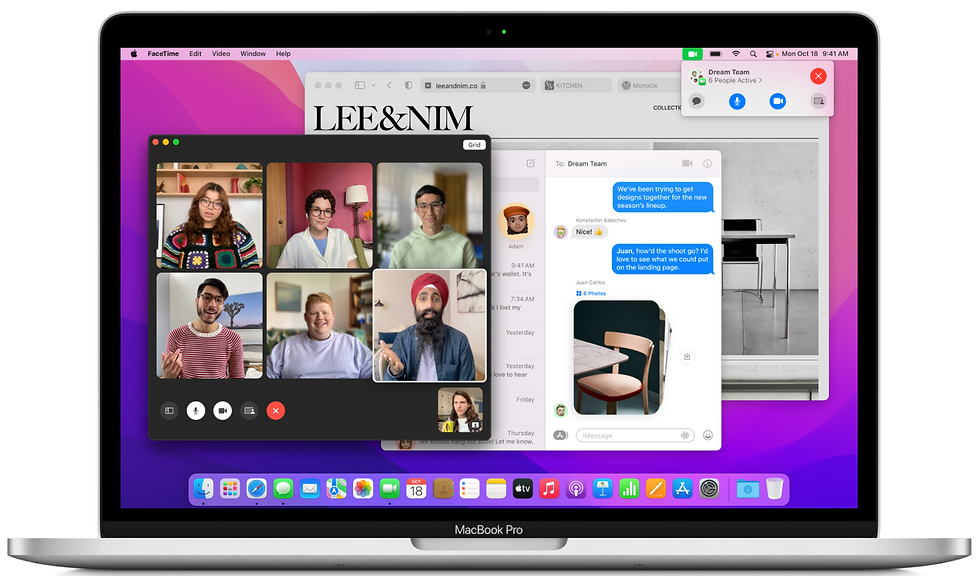Start video call in Messages conversation header
The image size is (980, 576).
click(687, 163)
